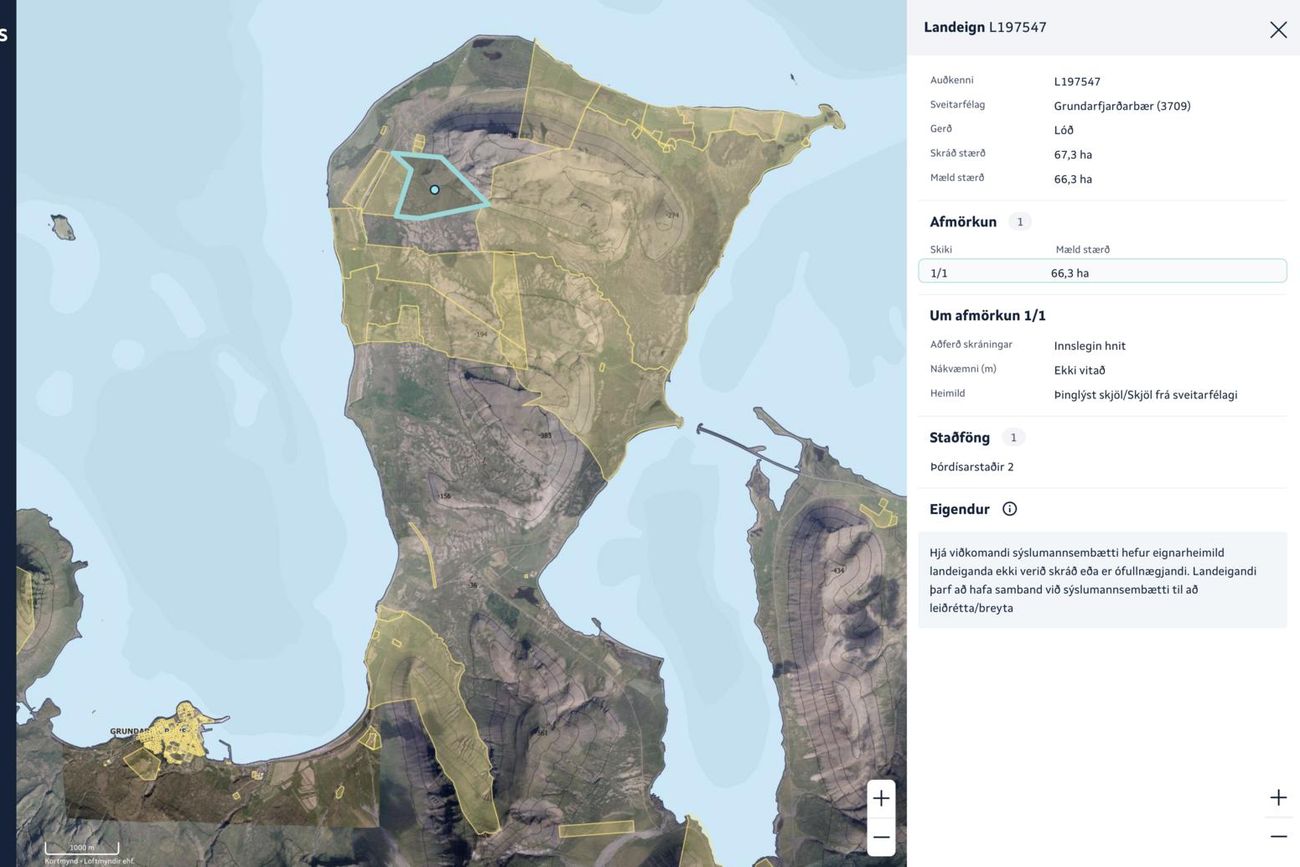Select the center point marker of the highlighted parcel
This screenshot has height=867, width=1300.
click(434, 189)
